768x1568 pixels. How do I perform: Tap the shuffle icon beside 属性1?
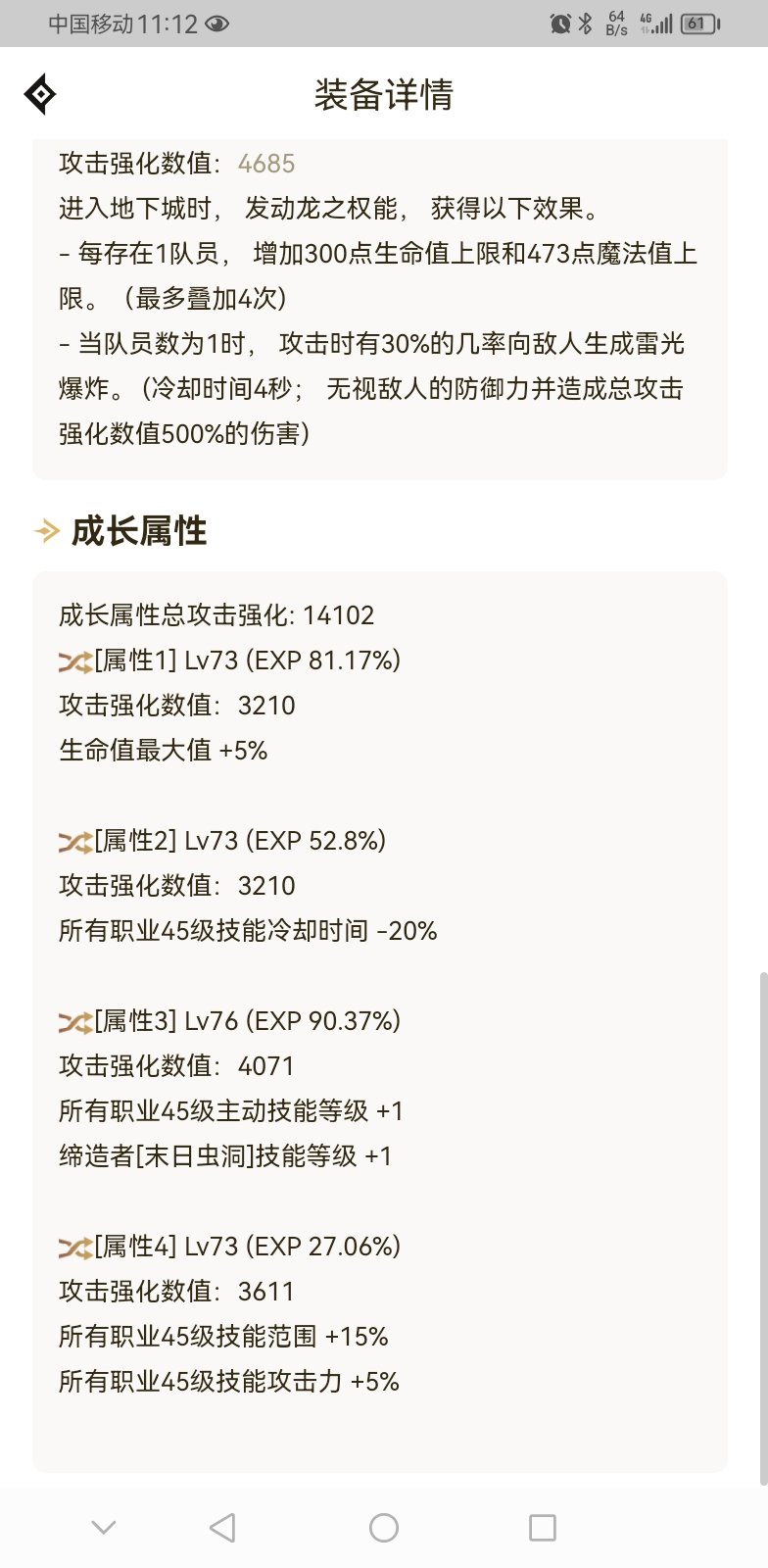click(x=74, y=662)
